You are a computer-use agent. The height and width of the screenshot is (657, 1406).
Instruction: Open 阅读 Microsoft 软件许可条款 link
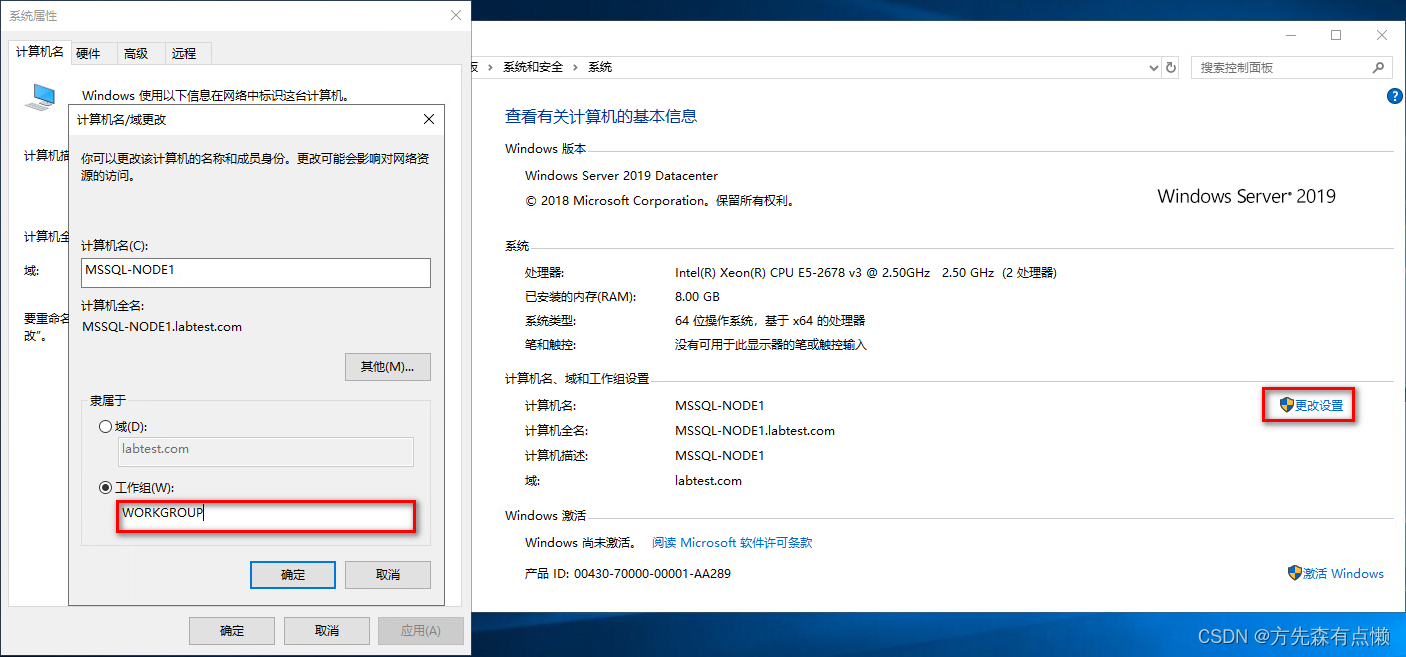tap(732, 543)
